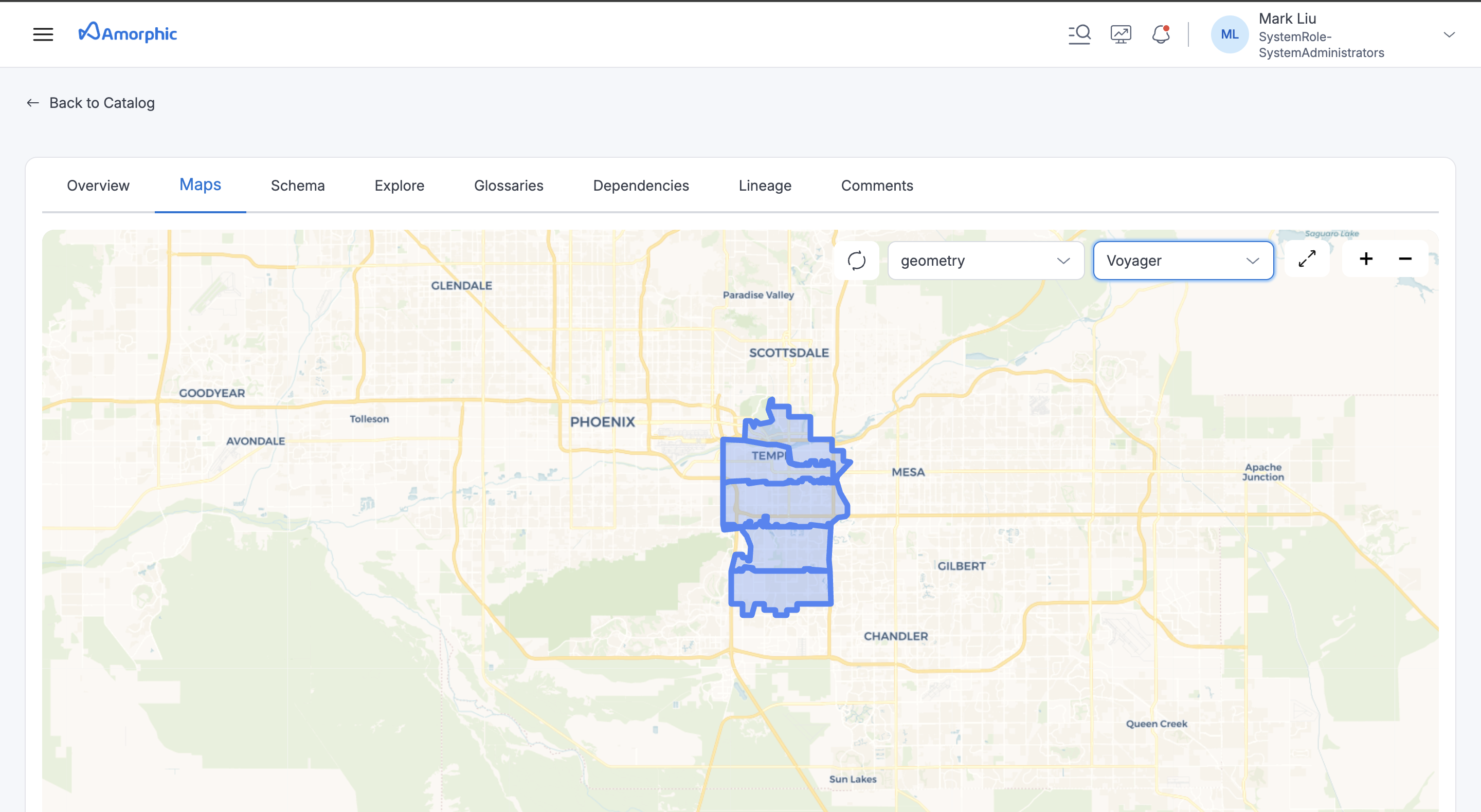Open the Lineage tab
The width and height of the screenshot is (1481, 812).
(765, 186)
